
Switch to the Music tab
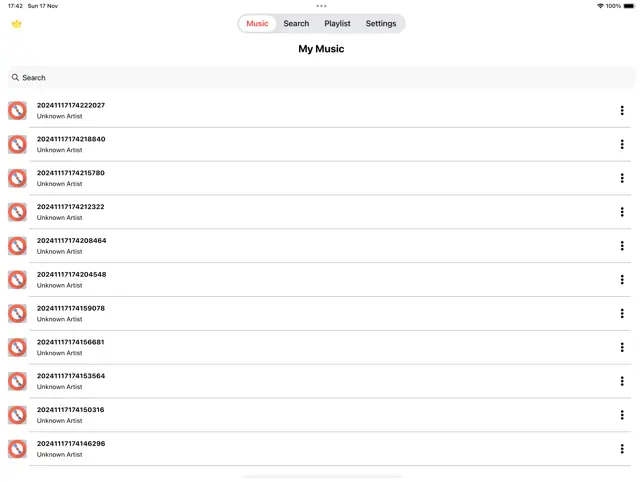pyautogui.click(x=257, y=23)
